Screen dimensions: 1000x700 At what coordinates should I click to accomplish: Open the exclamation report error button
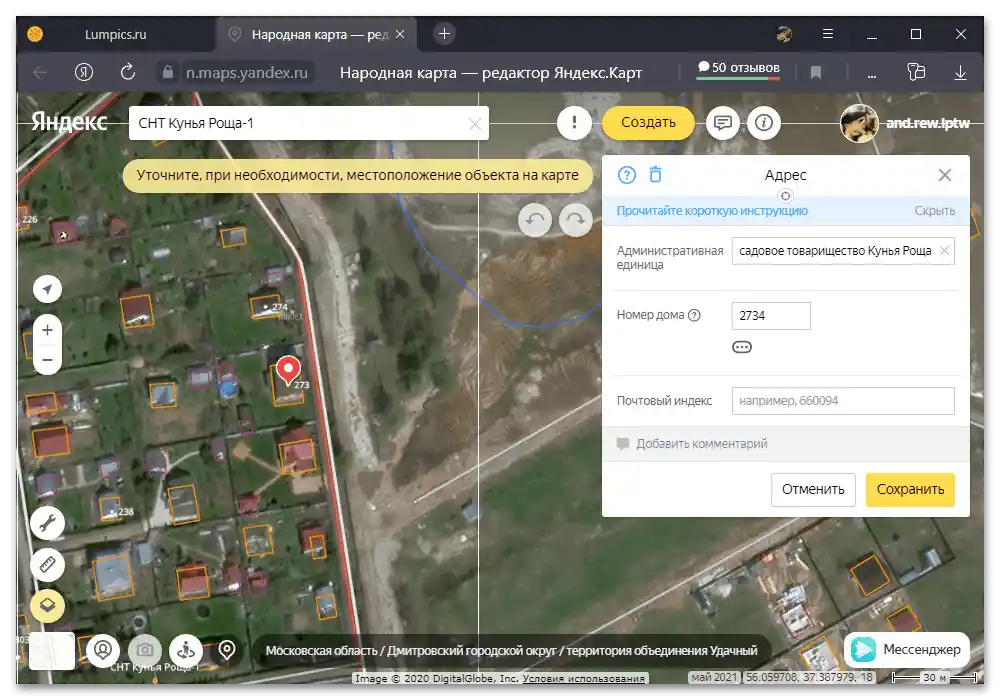(574, 122)
